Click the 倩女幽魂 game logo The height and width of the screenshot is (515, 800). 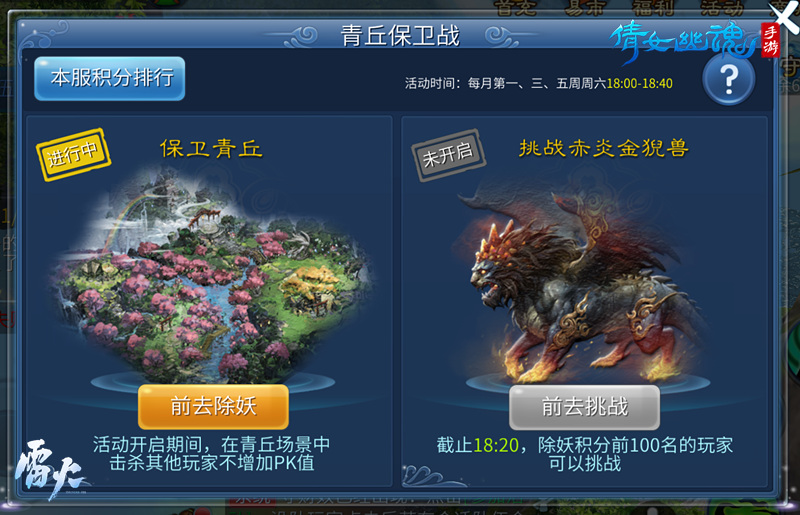(x=684, y=41)
